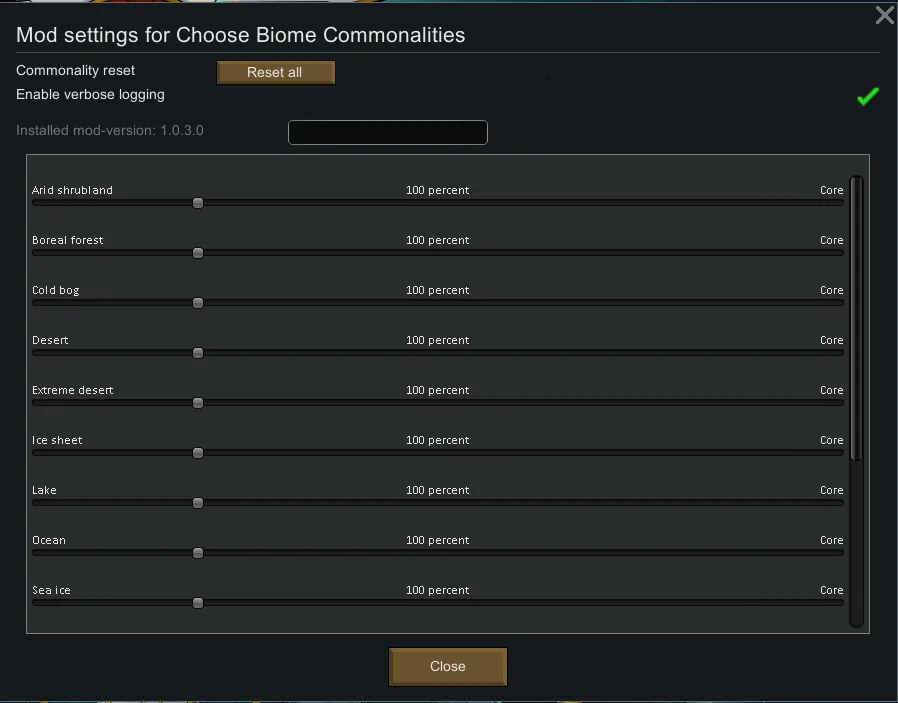Click the Ocean biome label
898x703 pixels.
(49, 540)
